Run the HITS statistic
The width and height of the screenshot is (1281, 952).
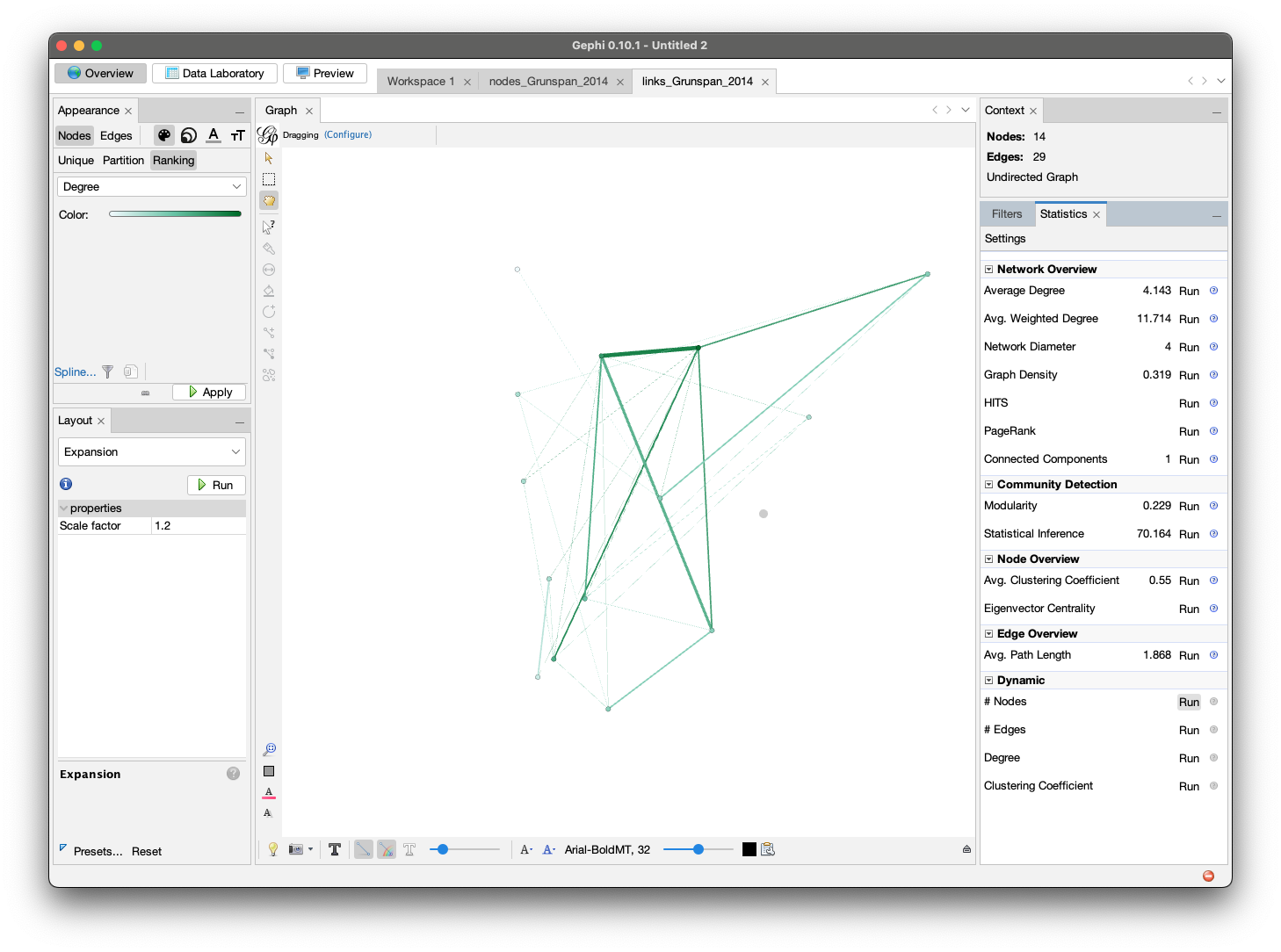point(1189,403)
